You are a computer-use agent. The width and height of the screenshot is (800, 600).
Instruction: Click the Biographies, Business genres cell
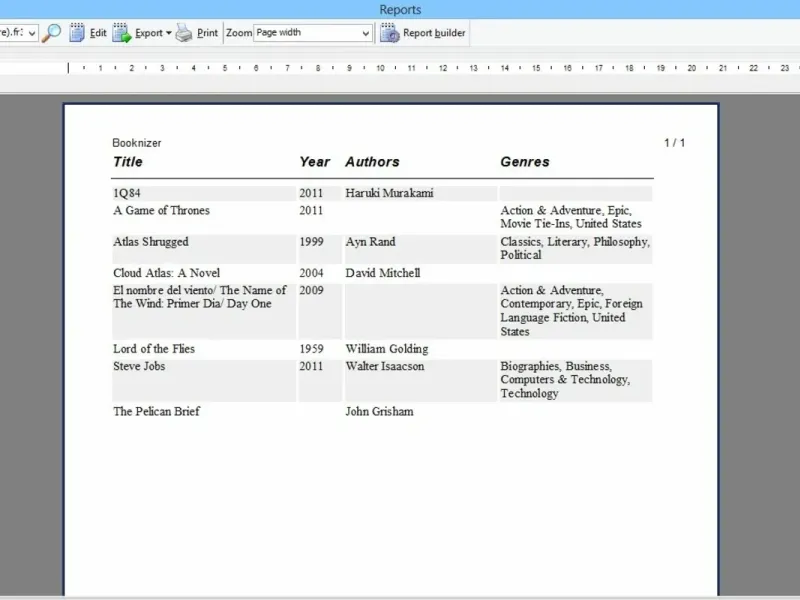click(575, 380)
